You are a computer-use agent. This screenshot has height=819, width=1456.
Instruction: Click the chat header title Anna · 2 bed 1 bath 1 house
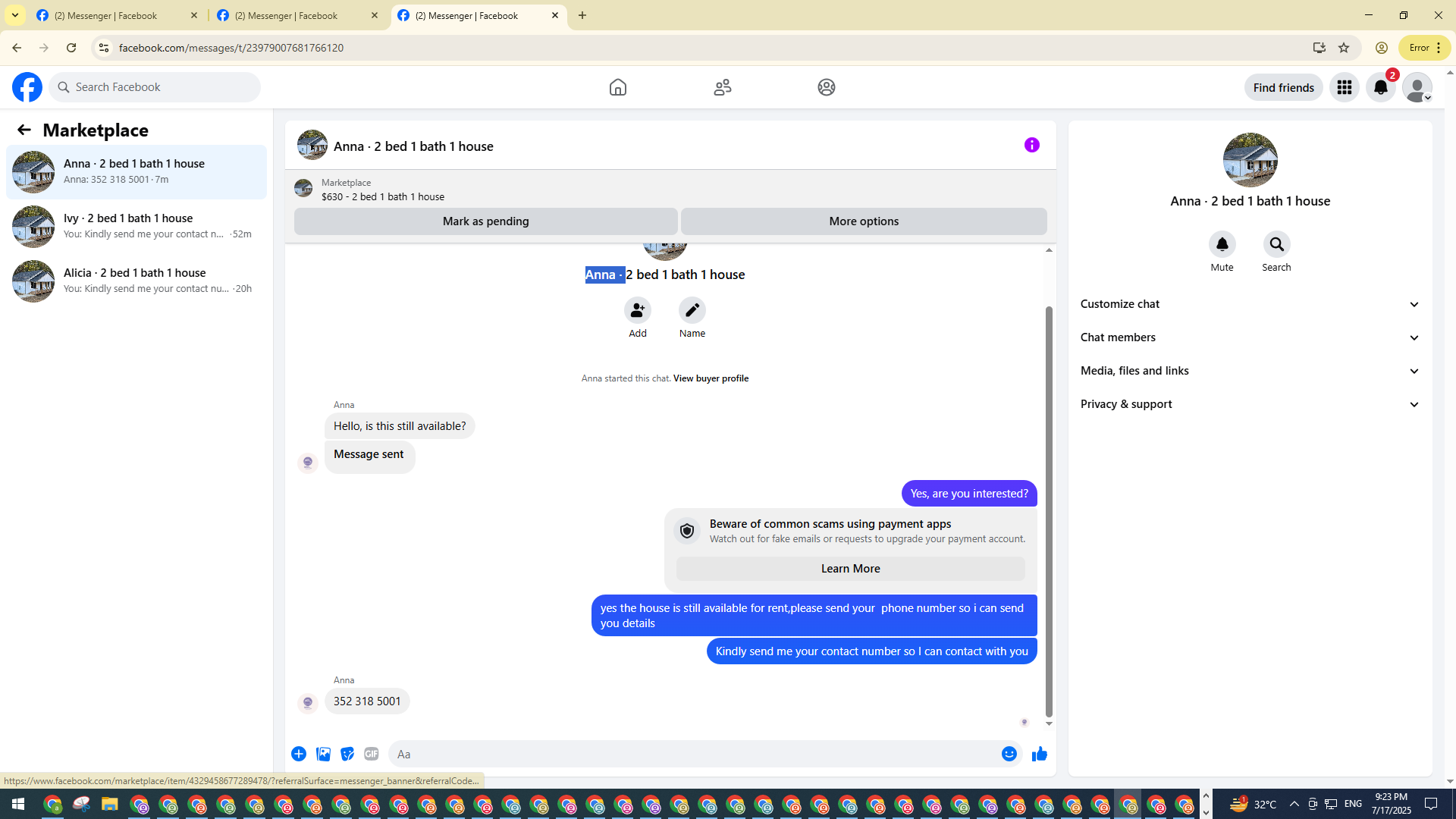[x=413, y=146]
